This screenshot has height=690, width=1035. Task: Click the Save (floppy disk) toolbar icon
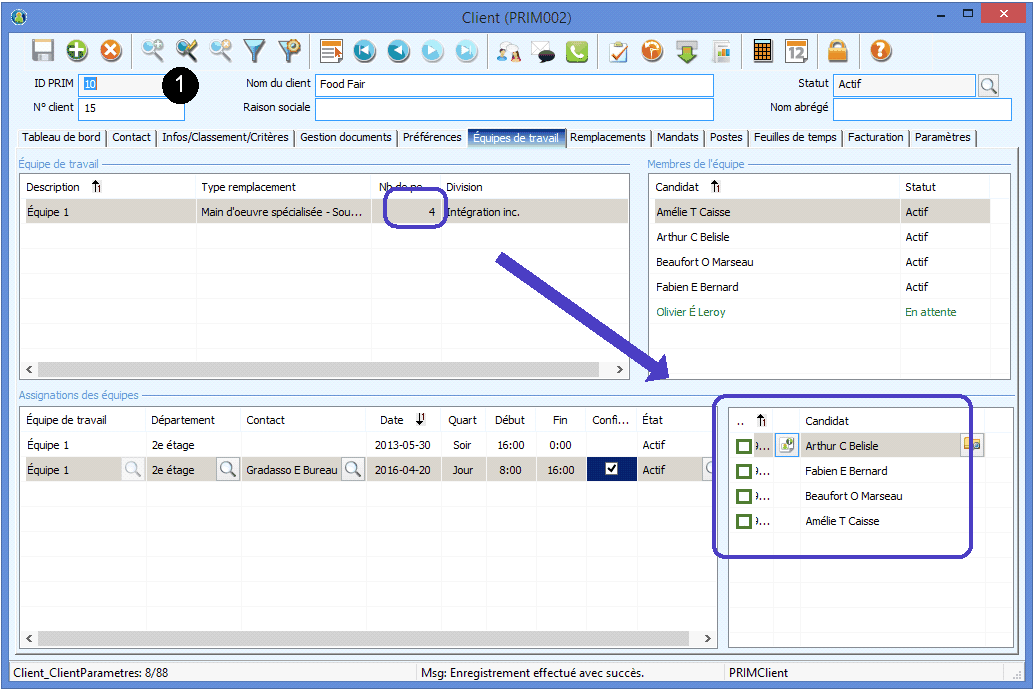tap(43, 51)
